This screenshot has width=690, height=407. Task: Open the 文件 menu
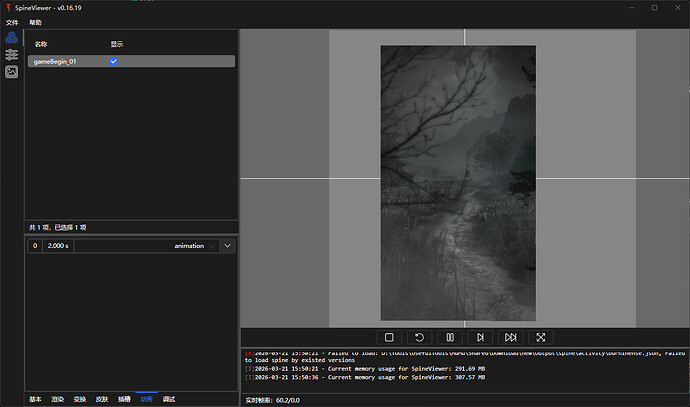[x=12, y=21]
